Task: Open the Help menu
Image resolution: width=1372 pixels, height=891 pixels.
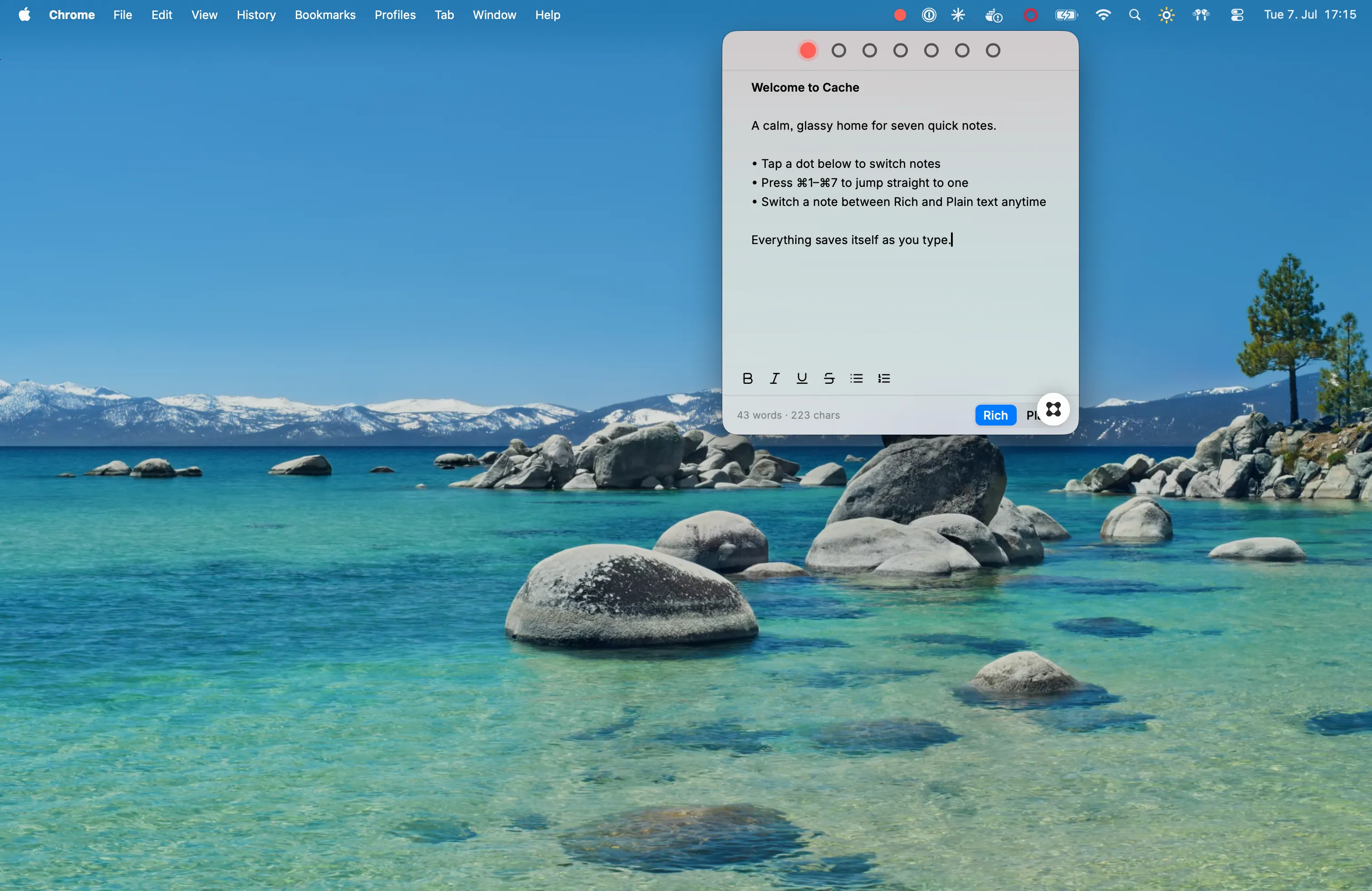Action: pos(547,15)
